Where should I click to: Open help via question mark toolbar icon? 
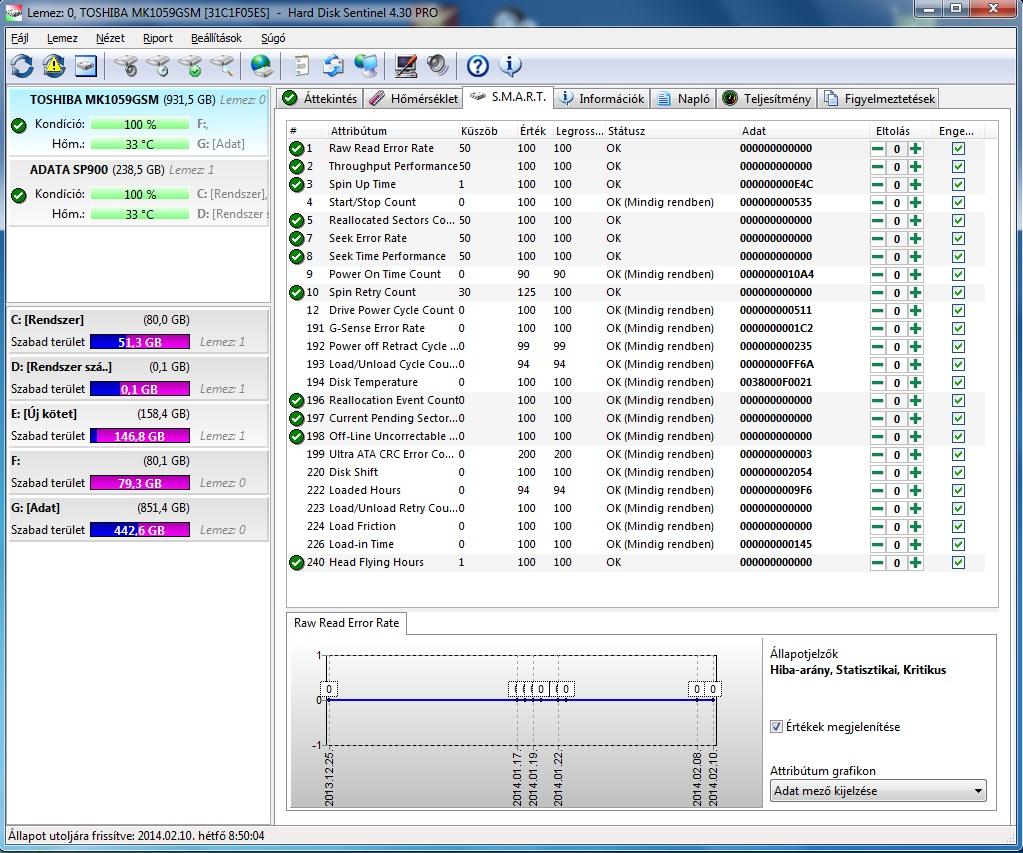click(478, 66)
